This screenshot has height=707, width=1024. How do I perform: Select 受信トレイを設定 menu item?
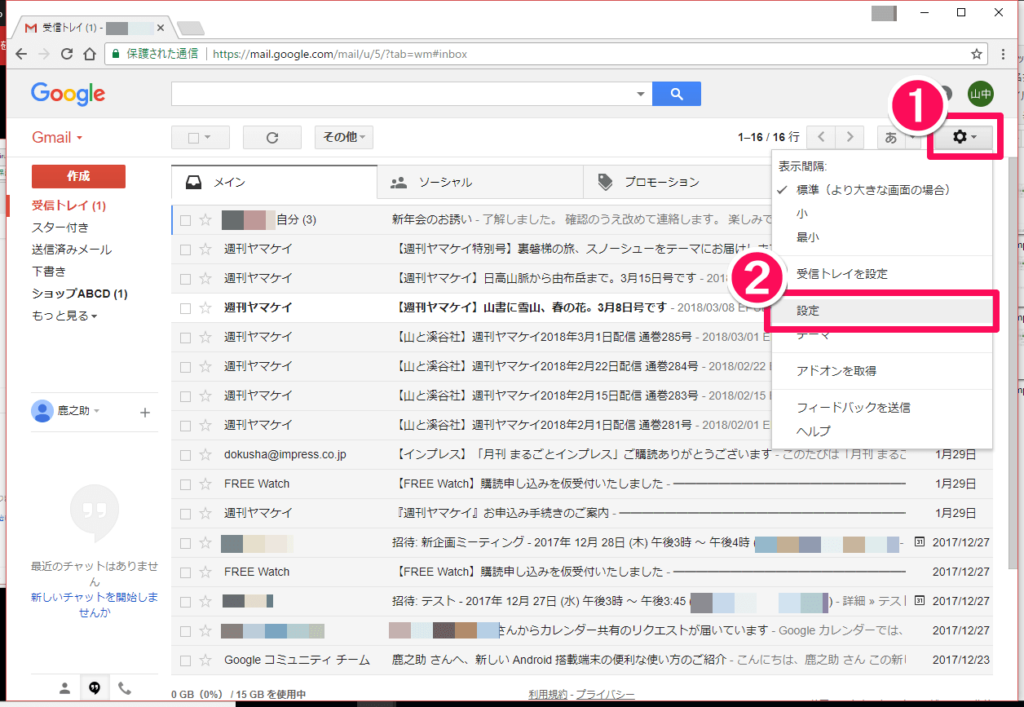tap(882, 274)
